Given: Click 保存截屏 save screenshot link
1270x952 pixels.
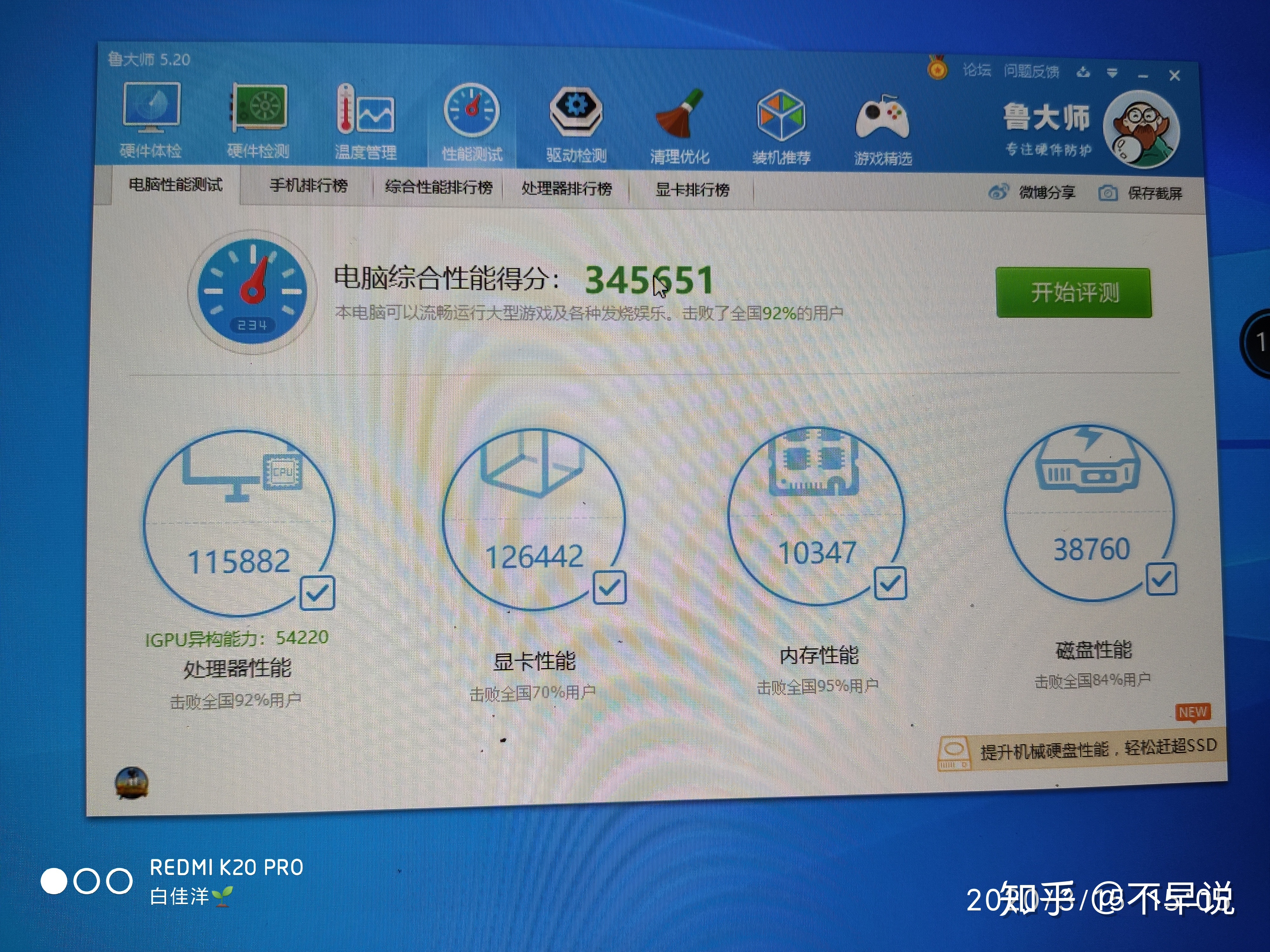Looking at the screenshot, I should click(1155, 193).
